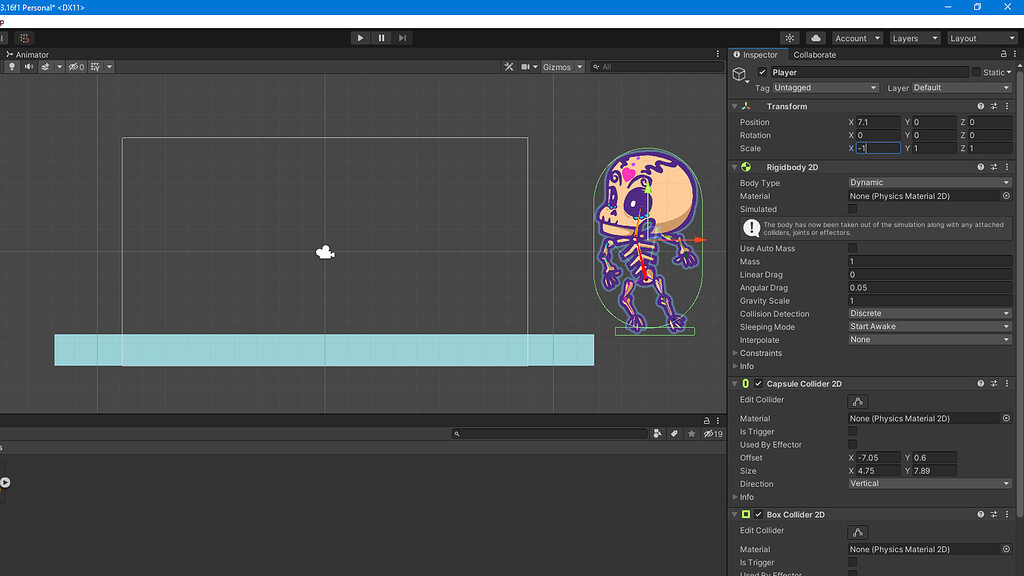
Task: Click the component tools icon near Gizmos
Action: (510, 66)
